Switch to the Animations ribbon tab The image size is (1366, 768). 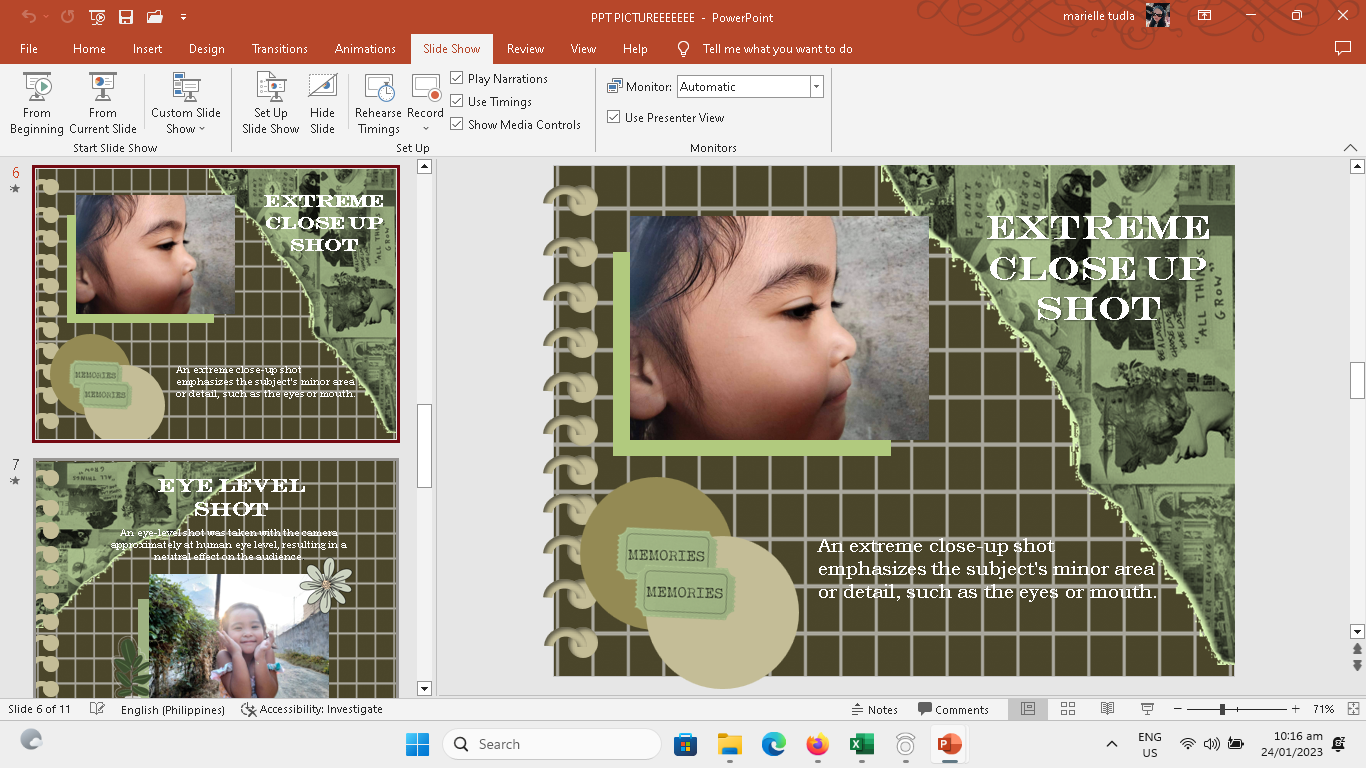[365, 48]
